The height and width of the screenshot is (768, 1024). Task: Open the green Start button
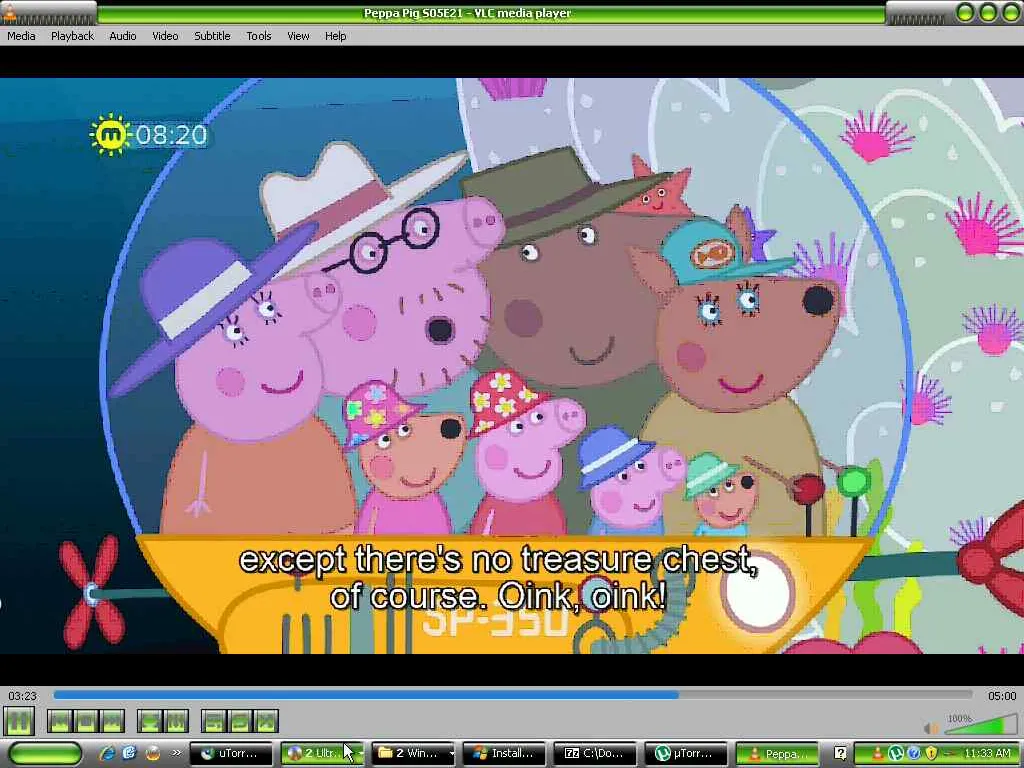tap(44, 753)
